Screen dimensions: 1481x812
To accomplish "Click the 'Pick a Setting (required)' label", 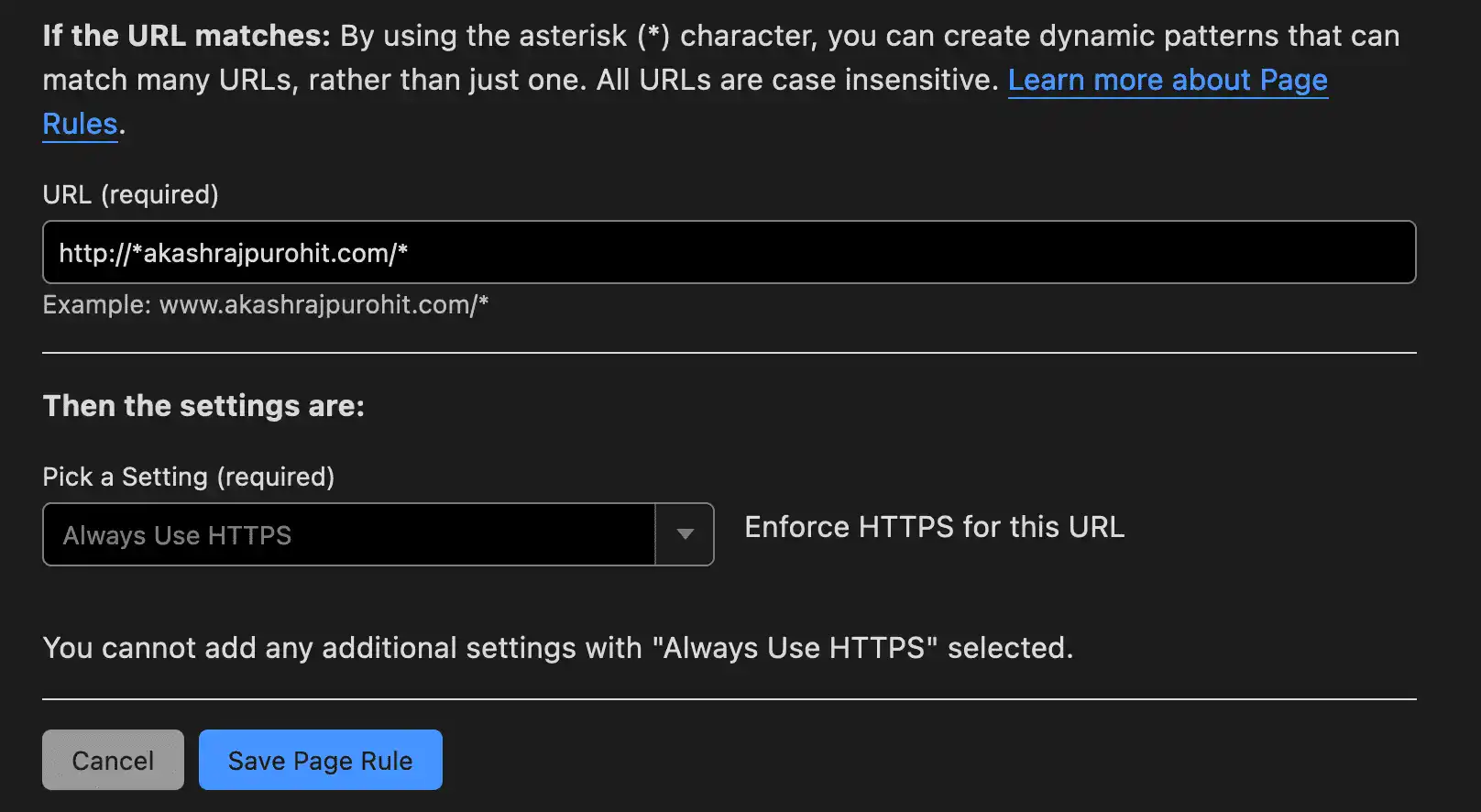I will [189, 477].
